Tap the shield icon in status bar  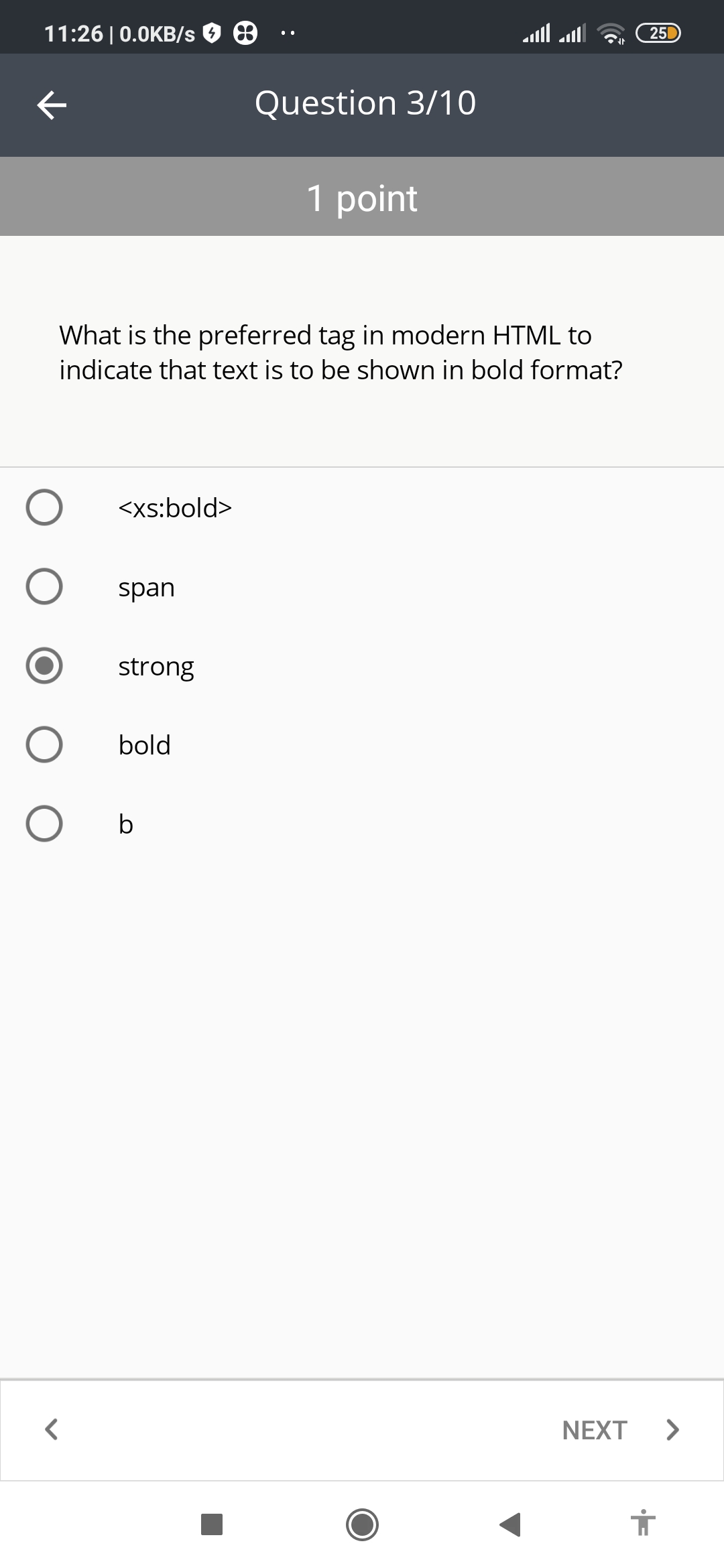coord(212,33)
